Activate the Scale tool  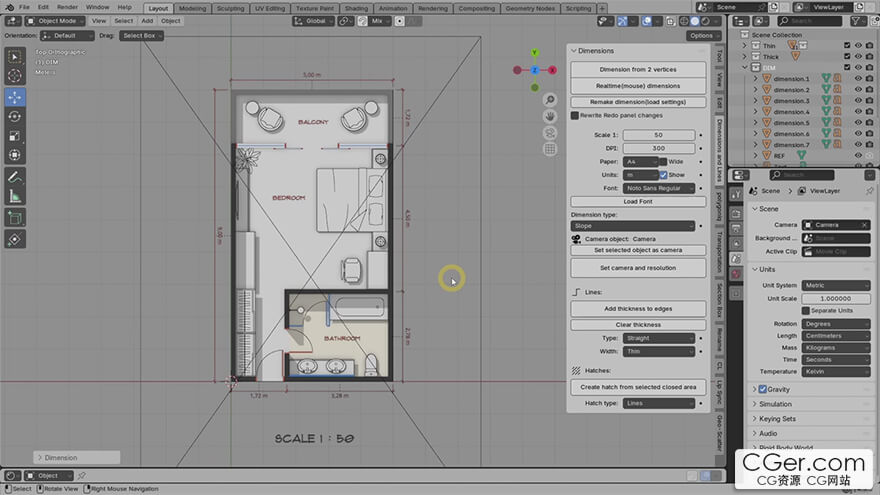coord(15,136)
